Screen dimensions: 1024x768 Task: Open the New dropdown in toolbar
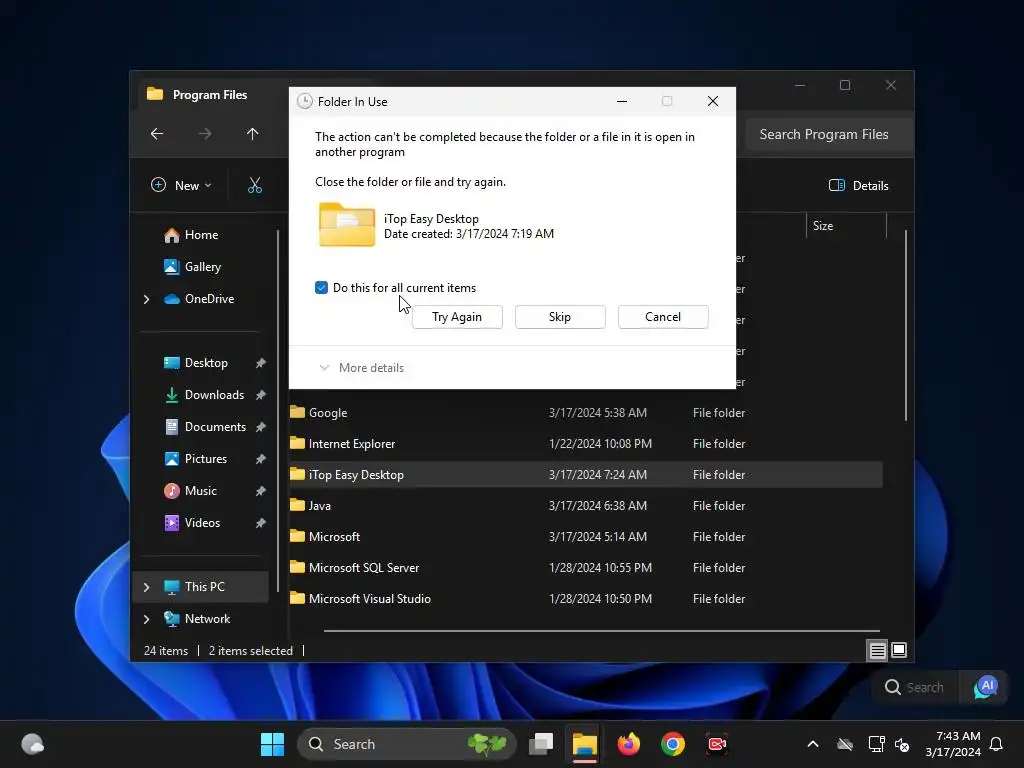(x=181, y=185)
